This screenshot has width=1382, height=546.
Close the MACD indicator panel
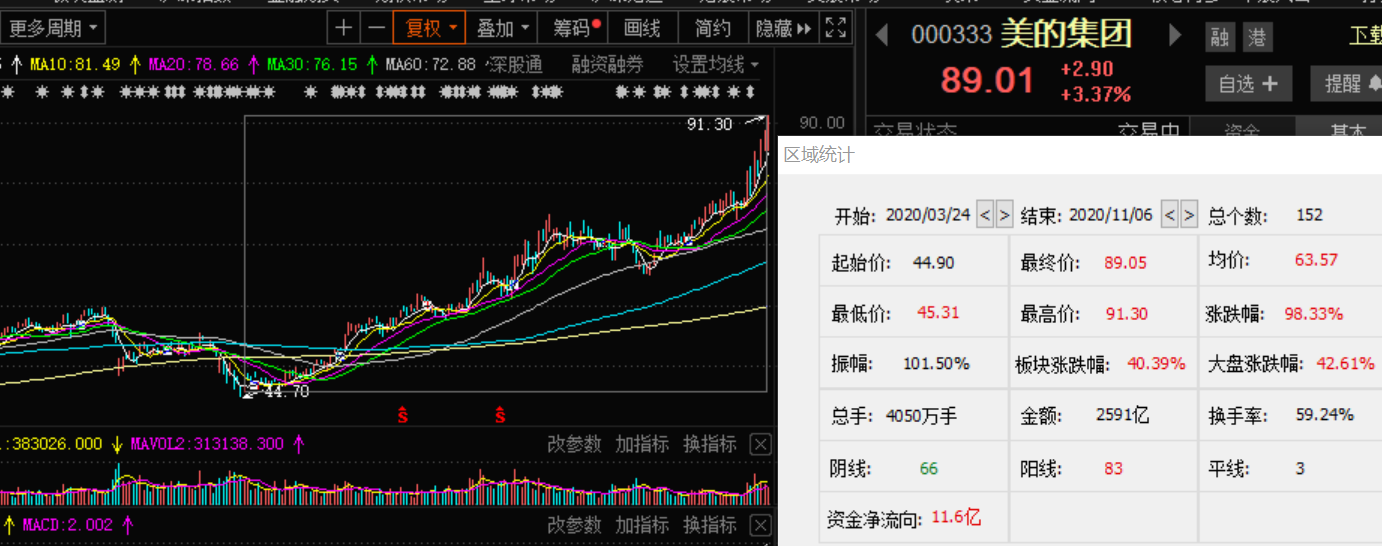pyautogui.click(x=760, y=525)
